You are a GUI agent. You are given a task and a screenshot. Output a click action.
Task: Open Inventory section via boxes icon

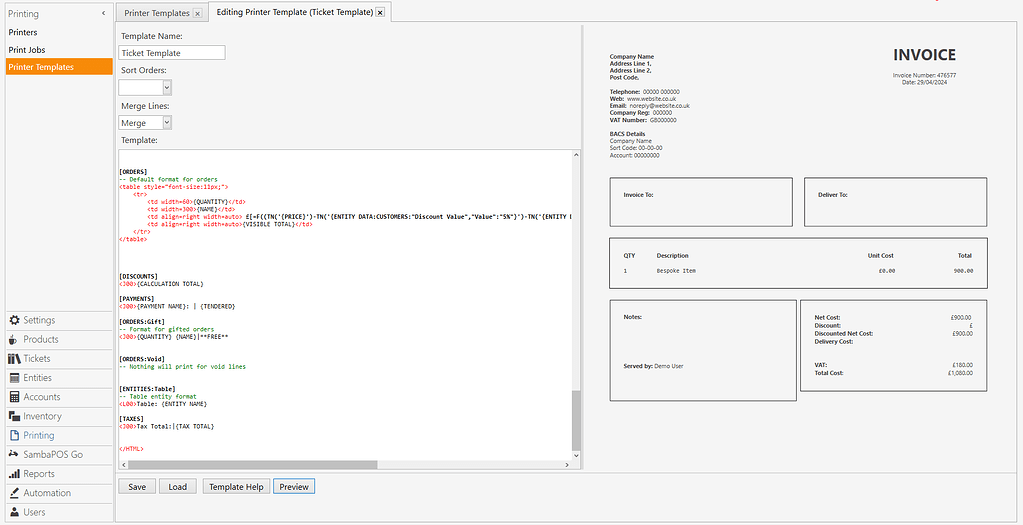point(14,416)
